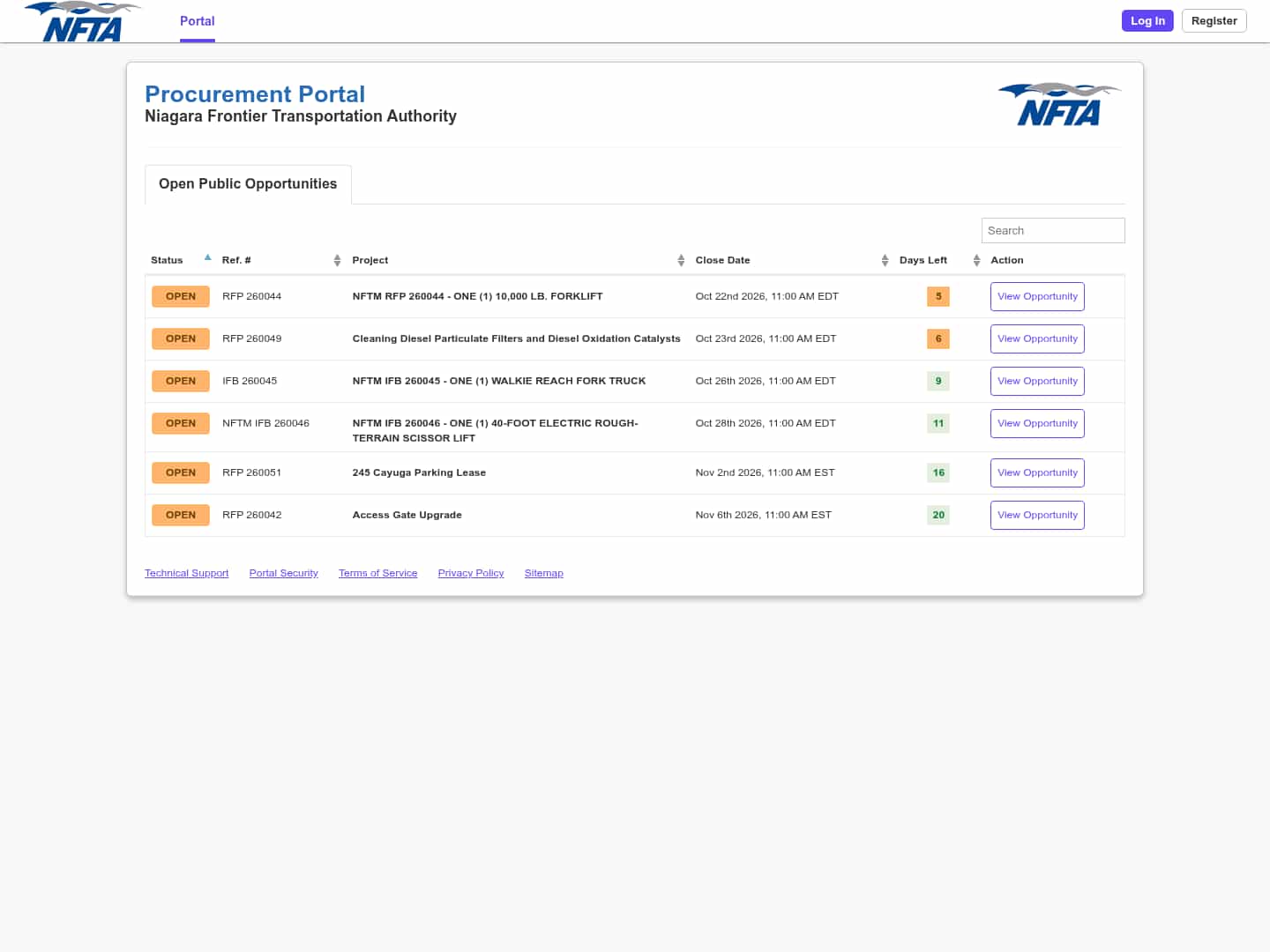
Task: Click the NFTA logo beside the Procurement Portal heading
Action: [1059, 105]
